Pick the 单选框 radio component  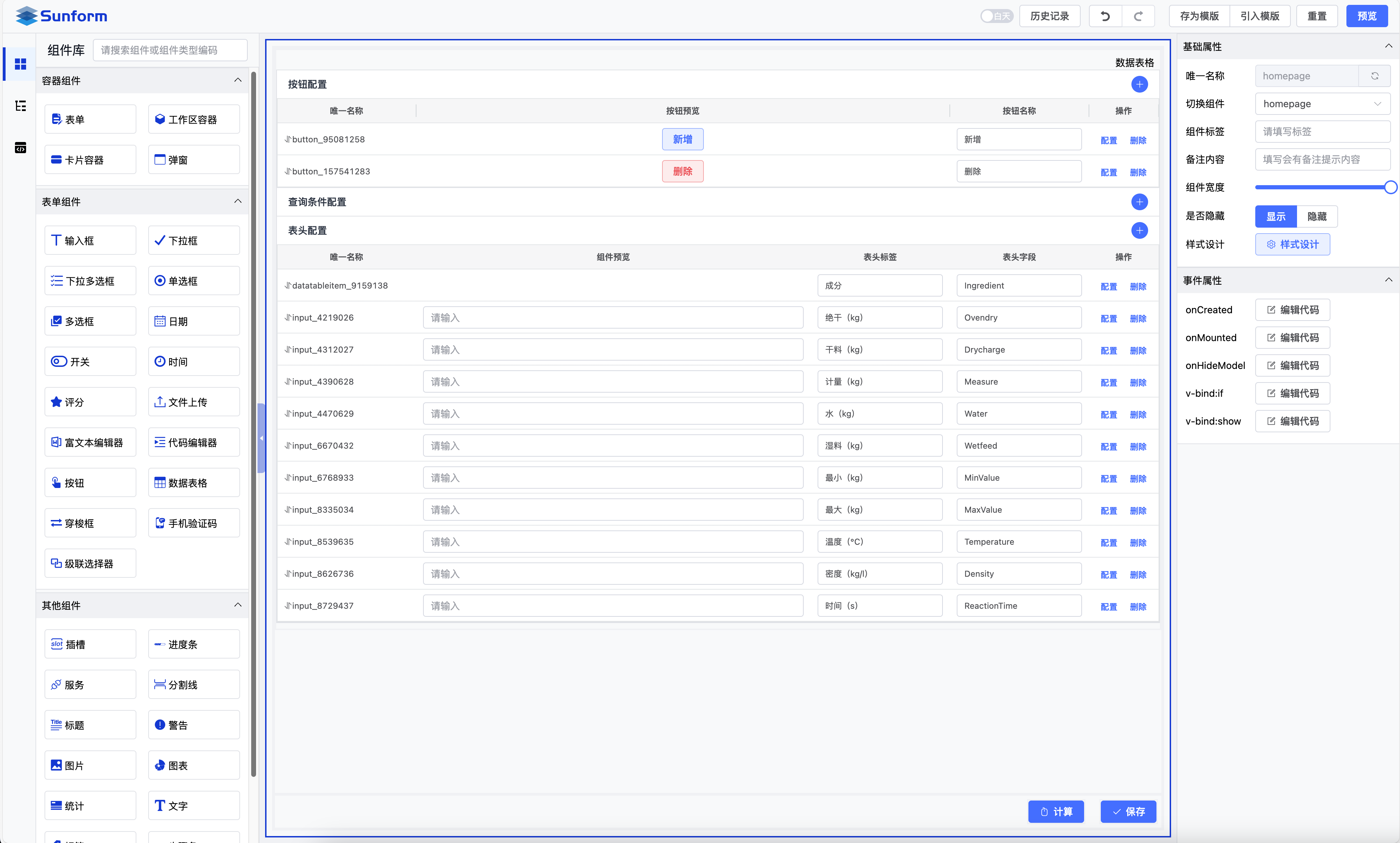(193, 281)
